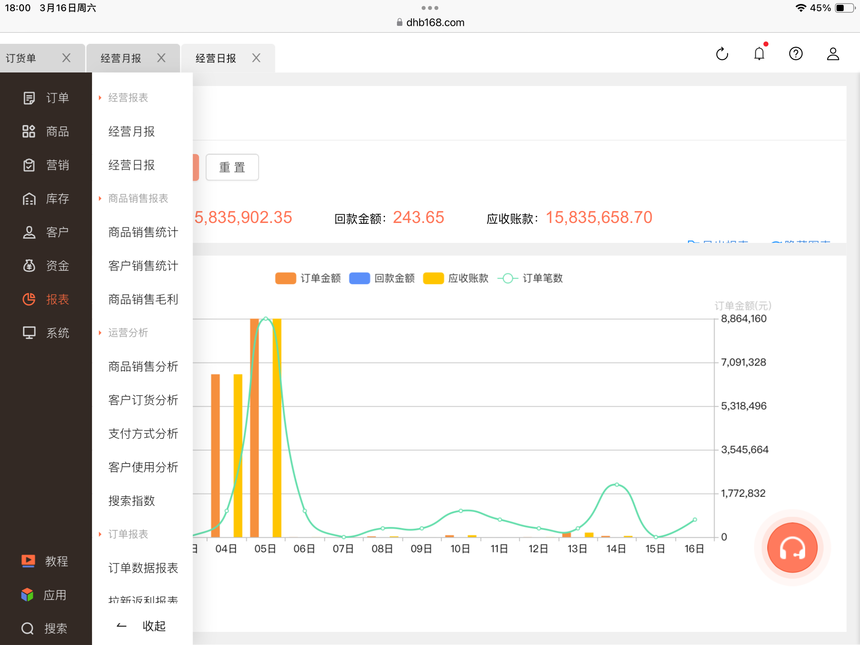Click the 重置 (reset) button
This screenshot has height=645, width=860.
(232, 167)
